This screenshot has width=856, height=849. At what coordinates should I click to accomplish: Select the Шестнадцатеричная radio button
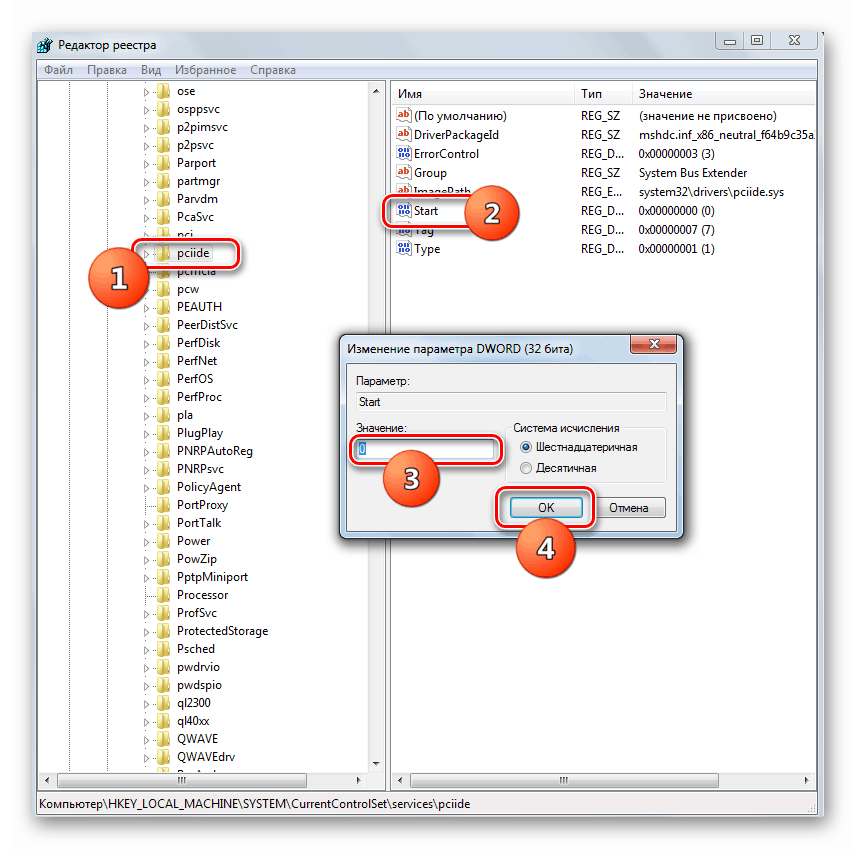point(526,448)
